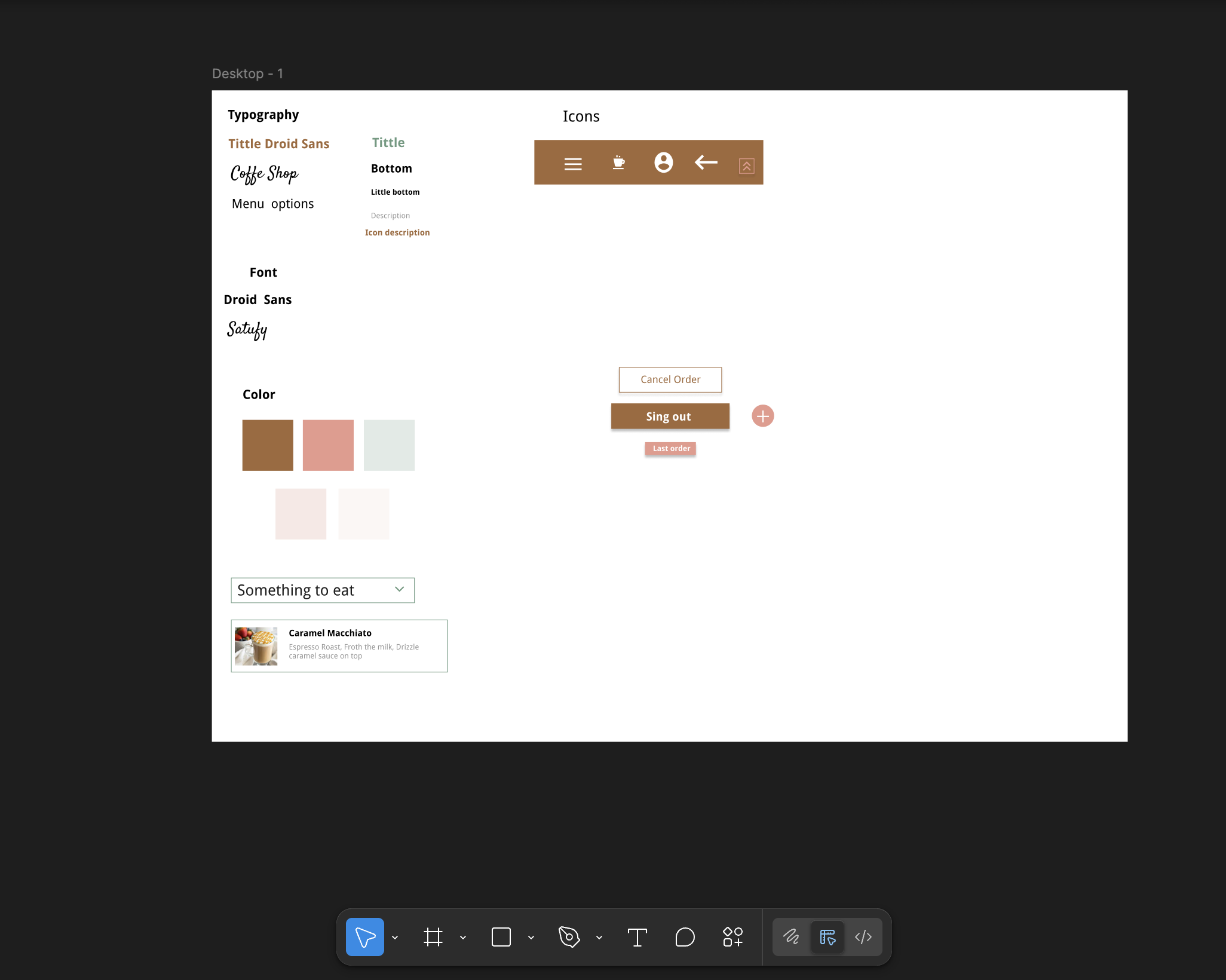The height and width of the screenshot is (980, 1226).
Task: Select the Font heading text
Action: (263, 272)
